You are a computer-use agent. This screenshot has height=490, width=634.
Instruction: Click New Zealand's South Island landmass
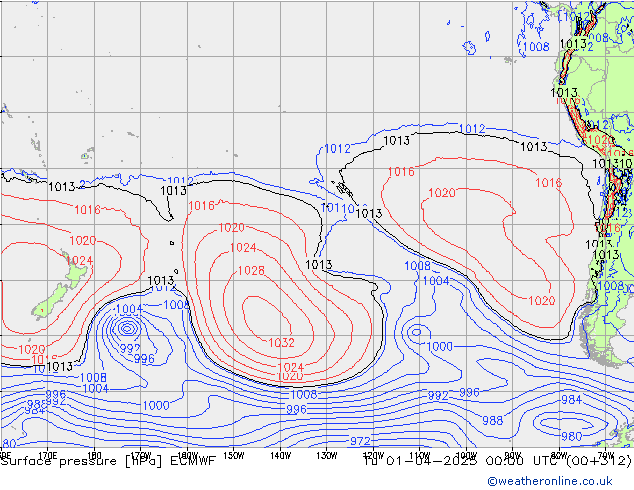(51, 301)
